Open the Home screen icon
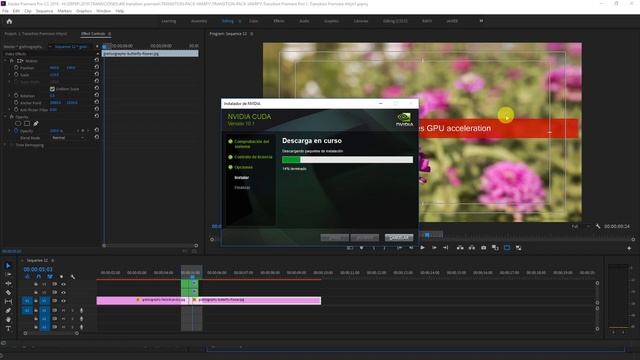Screen dimensions: 640x360 9,21
